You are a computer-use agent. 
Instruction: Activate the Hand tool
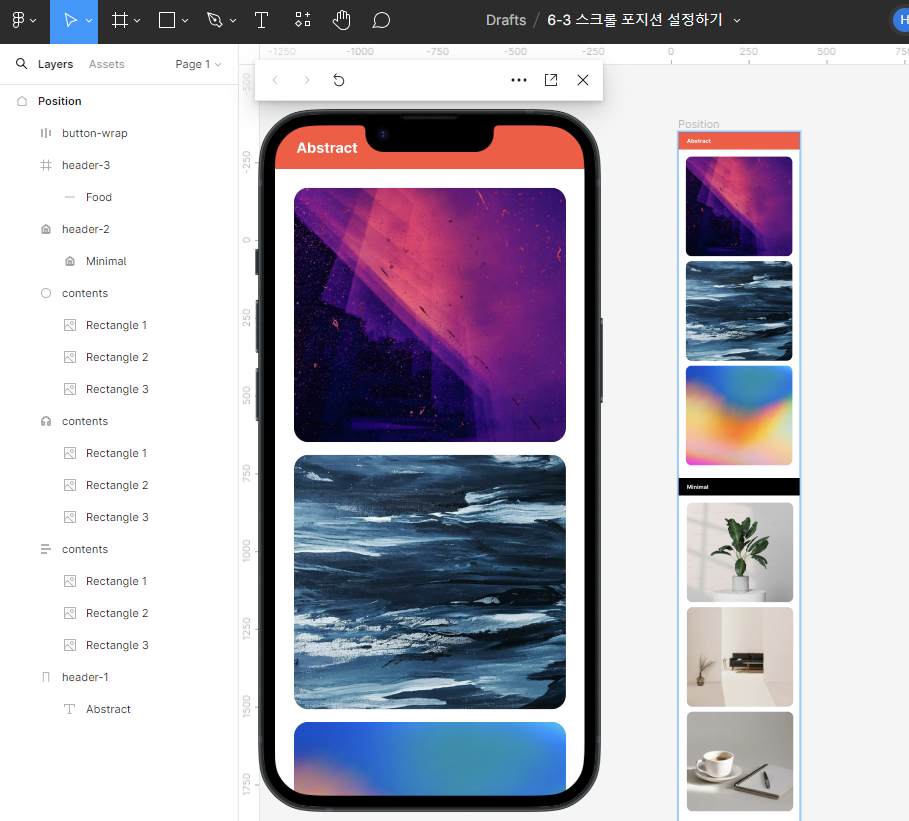[x=341, y=20]
